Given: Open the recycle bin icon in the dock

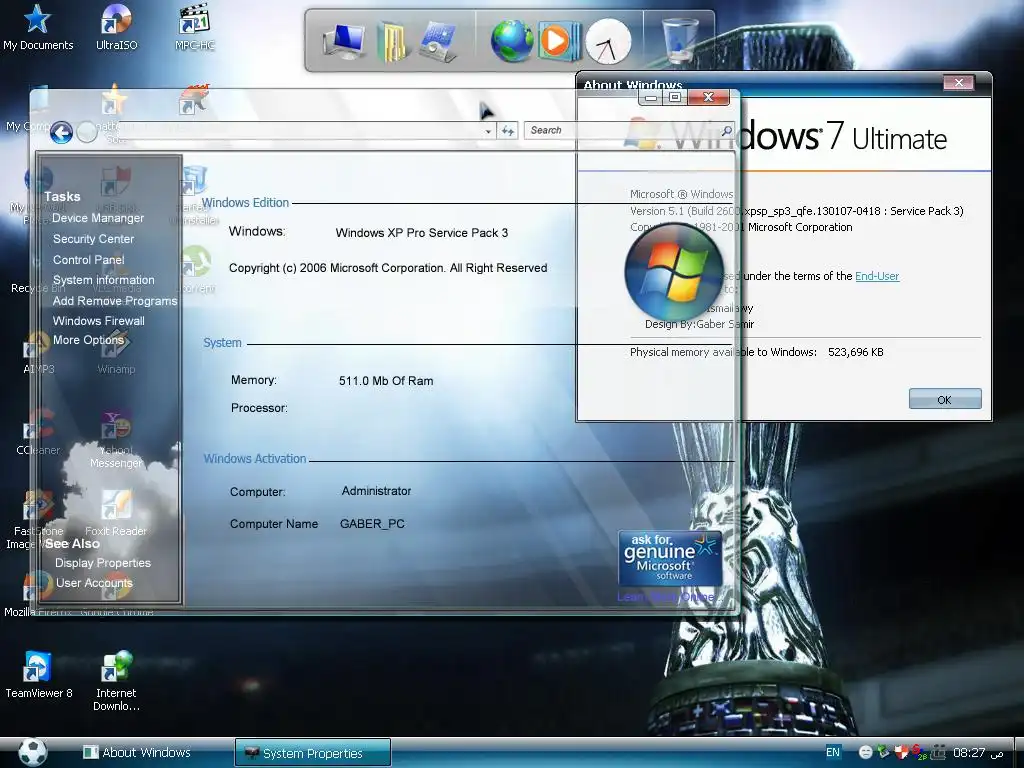Looking at the screenshot, I should point(680,39).
